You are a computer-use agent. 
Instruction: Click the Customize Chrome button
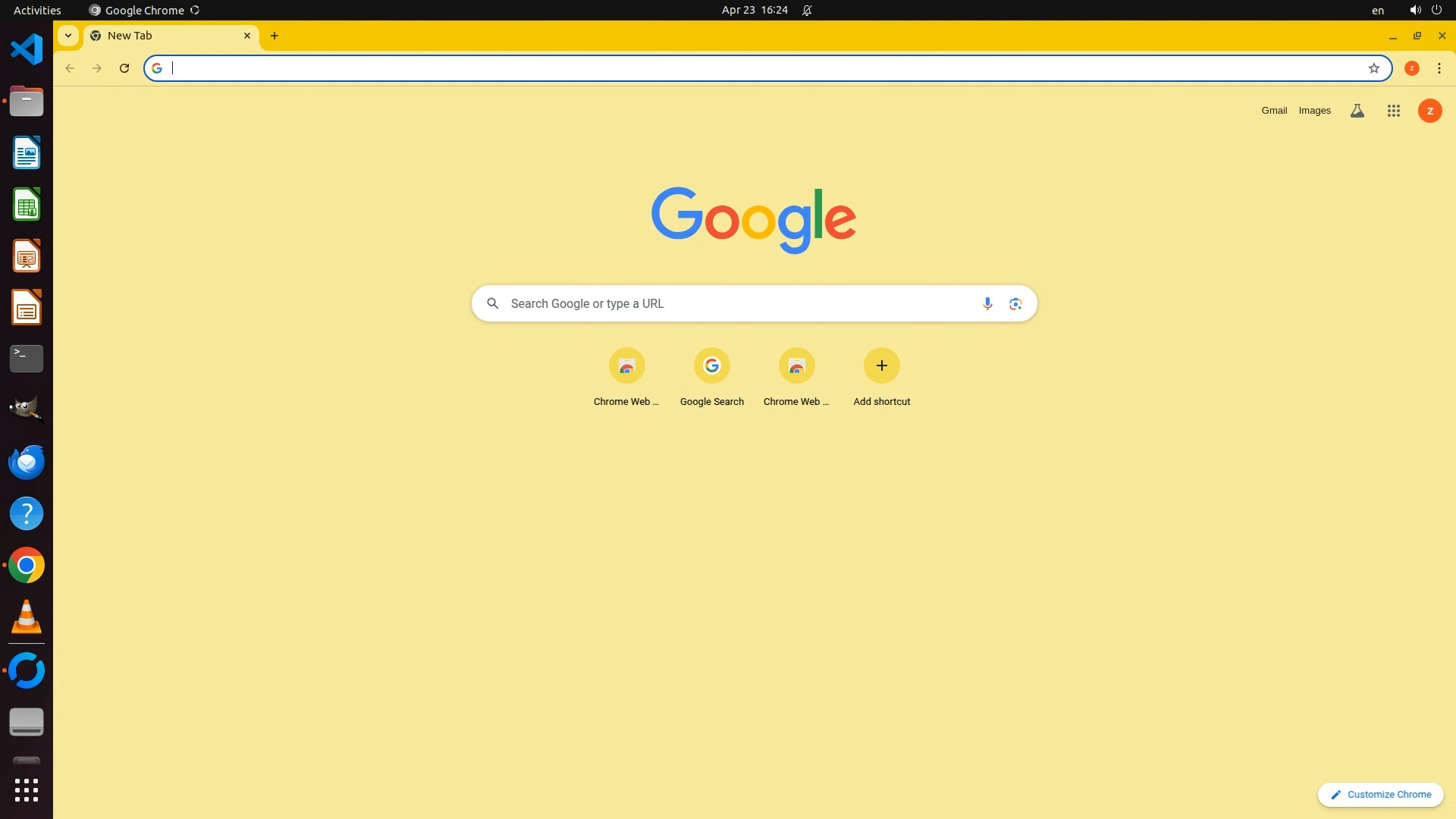click(1380, 794)
